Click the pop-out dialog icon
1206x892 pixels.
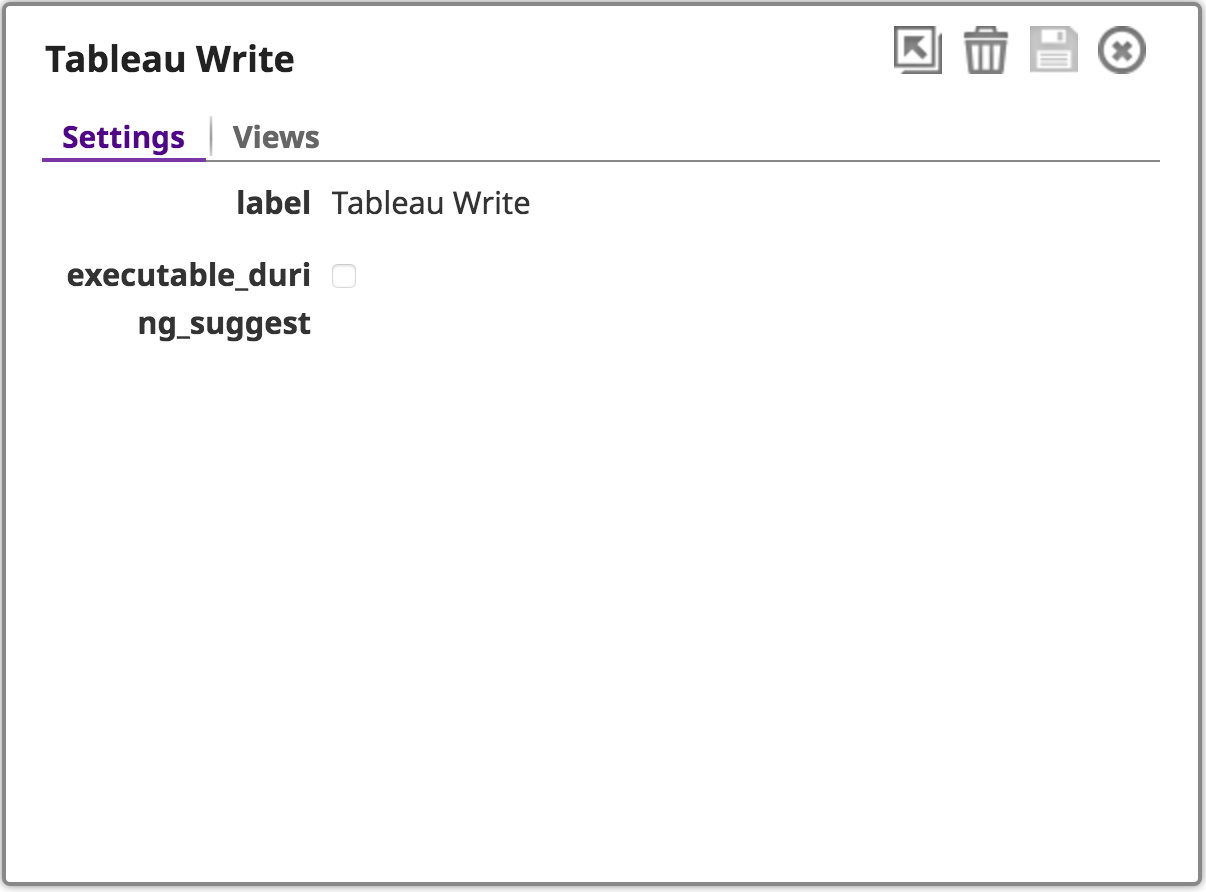(x=917, y=50)
